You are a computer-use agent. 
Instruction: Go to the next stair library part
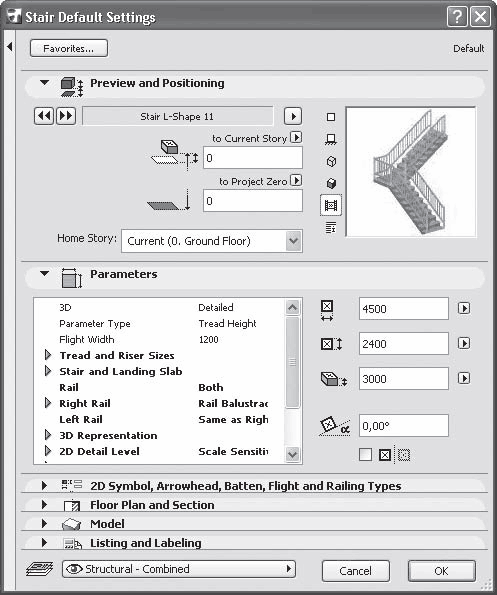click(x=66, y=116)
